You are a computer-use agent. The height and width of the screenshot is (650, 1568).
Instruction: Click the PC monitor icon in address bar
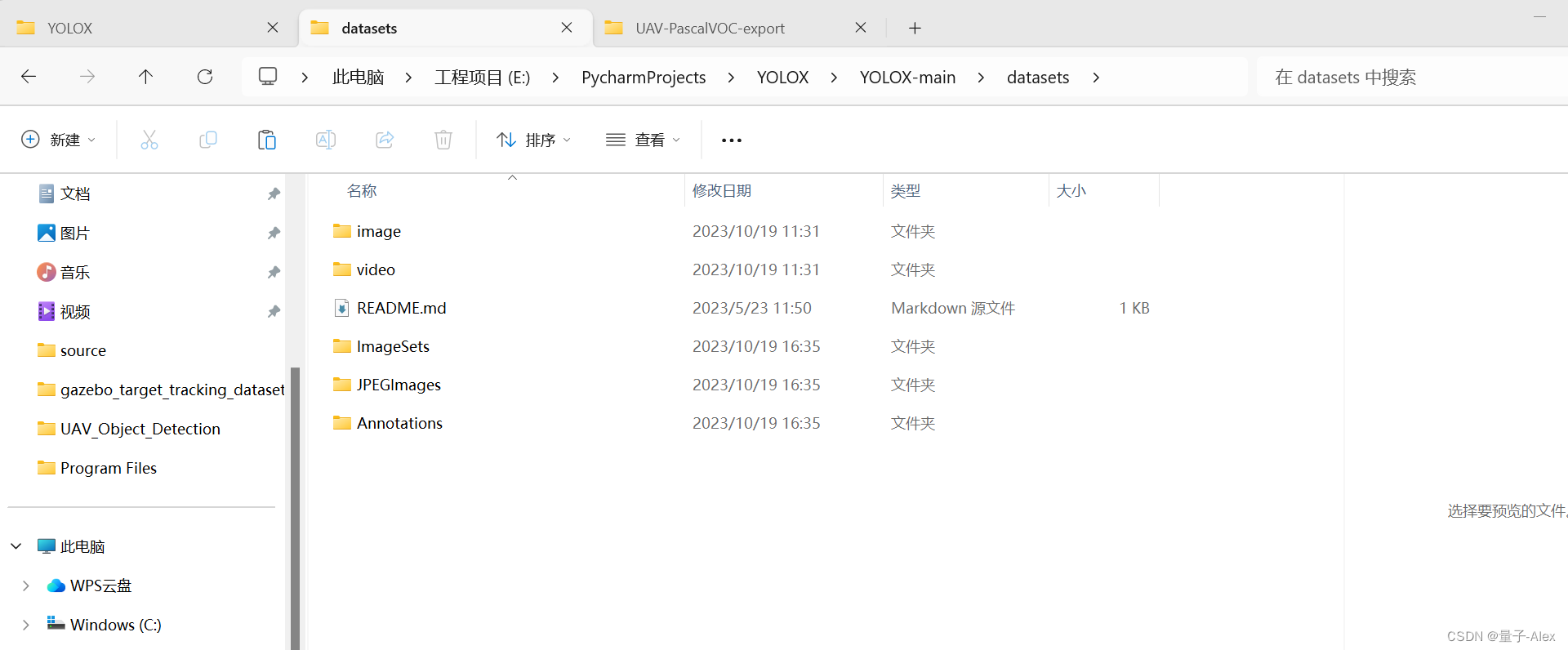coord(268,77)
